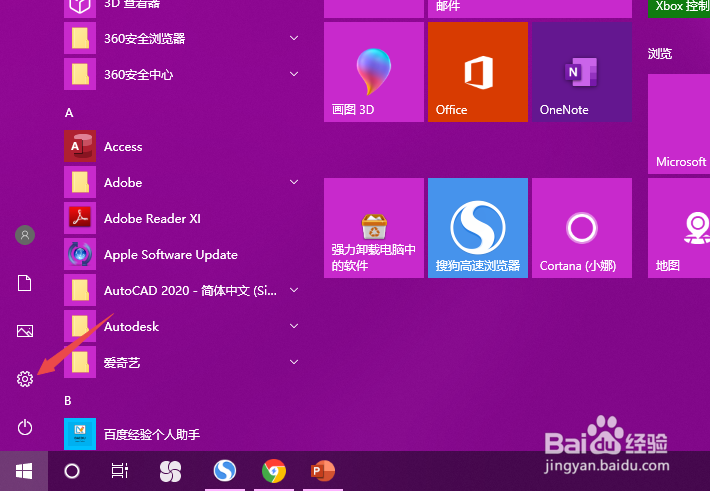Open the Xbox 控制 tile
This screenshot has height=491, width=710.
pos(679,8)
